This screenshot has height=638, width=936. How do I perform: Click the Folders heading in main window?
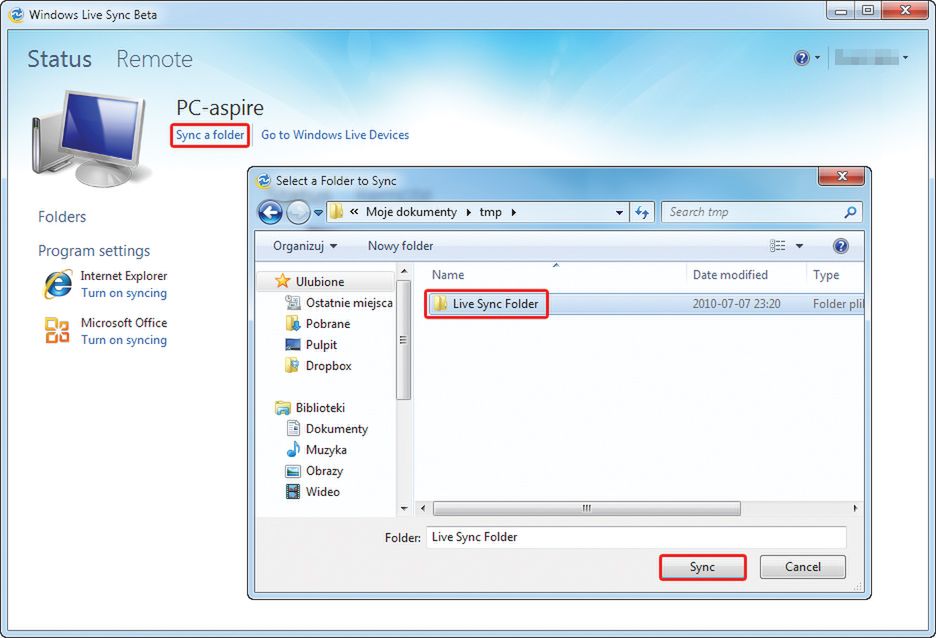click(62, 217)
